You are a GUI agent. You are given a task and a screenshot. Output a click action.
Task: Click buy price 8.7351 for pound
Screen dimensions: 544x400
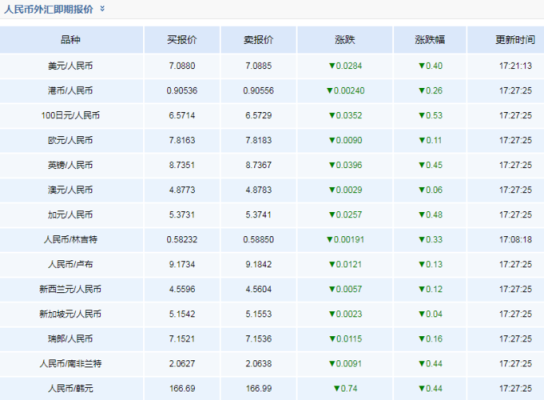click(x=182, y=165)
